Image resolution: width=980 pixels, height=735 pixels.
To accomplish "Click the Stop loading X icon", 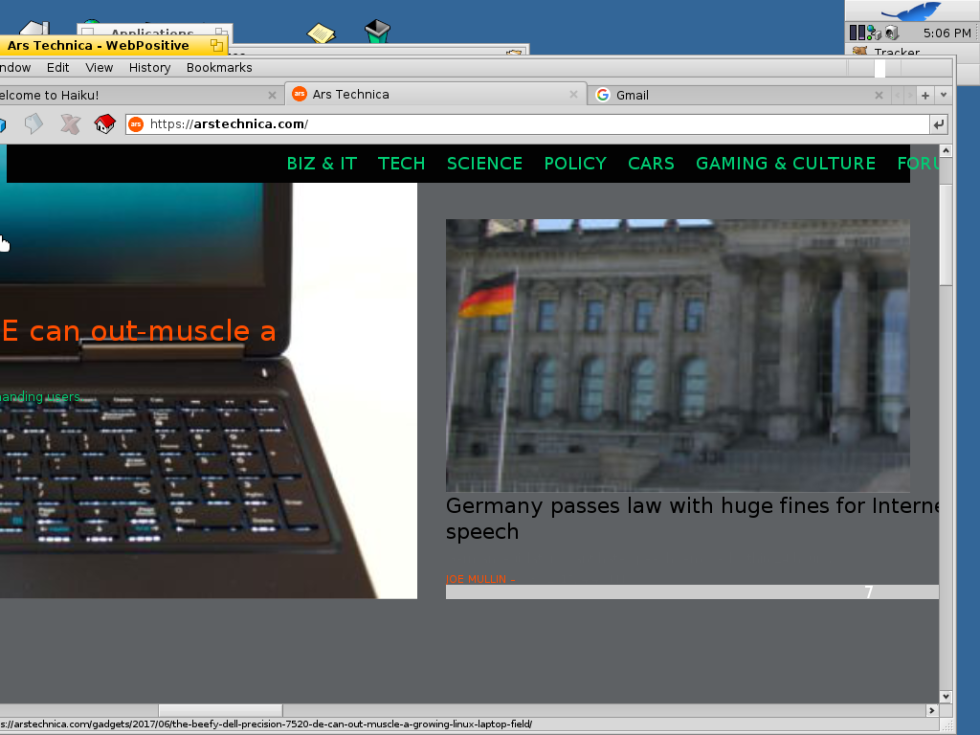I will click(68, 124).
